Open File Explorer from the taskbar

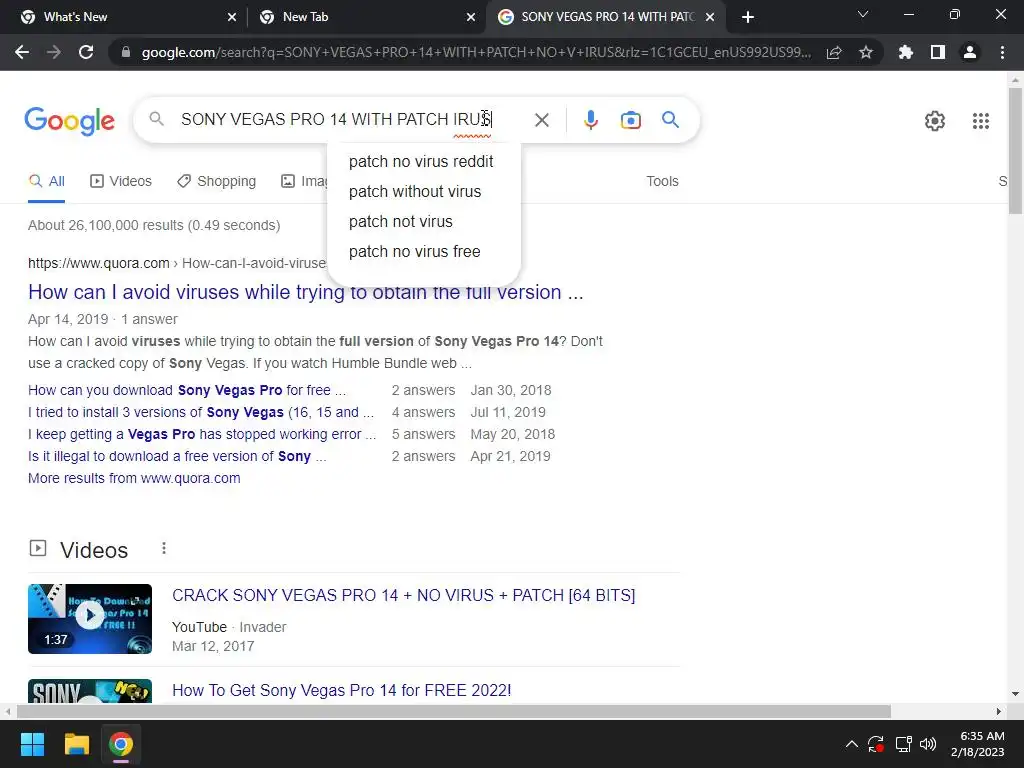pos(76,744)
